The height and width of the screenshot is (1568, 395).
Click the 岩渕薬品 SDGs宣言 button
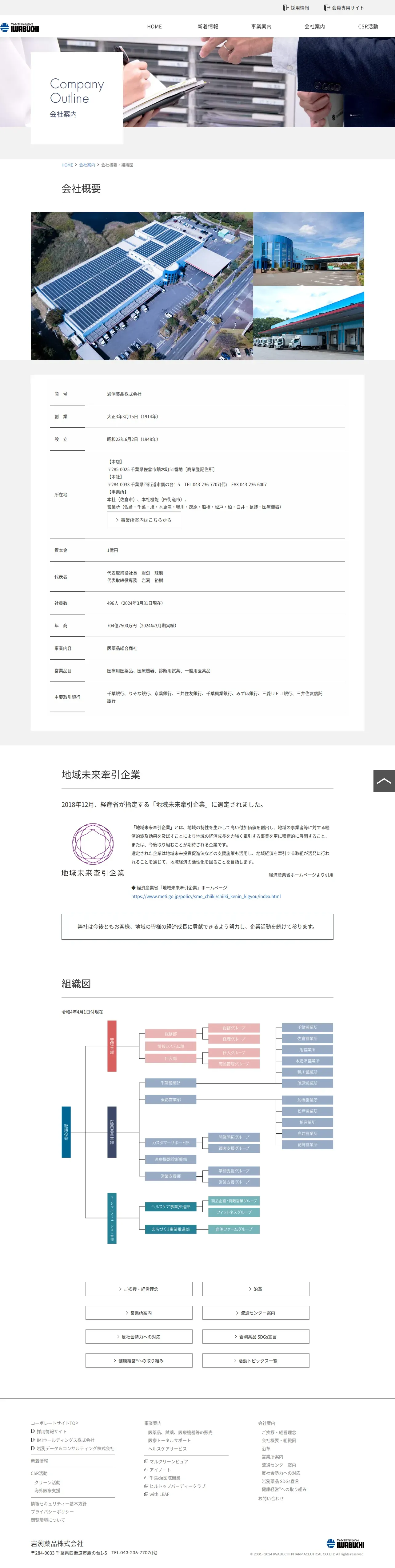(x=256, y=1337)
